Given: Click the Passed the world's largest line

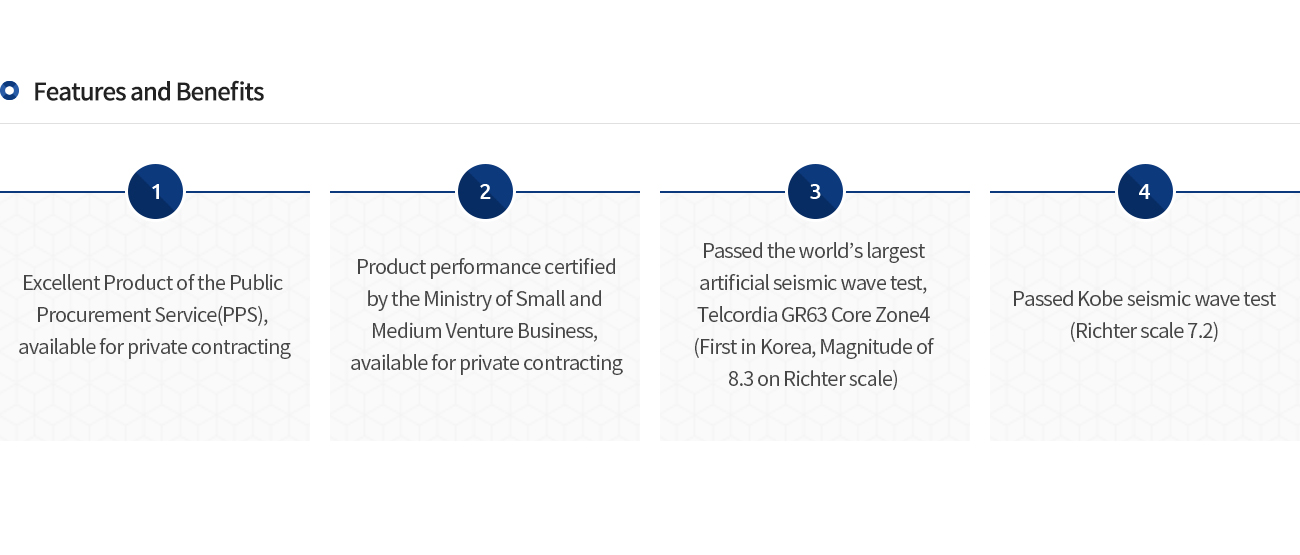Looking at the screenshot, I should 814,251.
